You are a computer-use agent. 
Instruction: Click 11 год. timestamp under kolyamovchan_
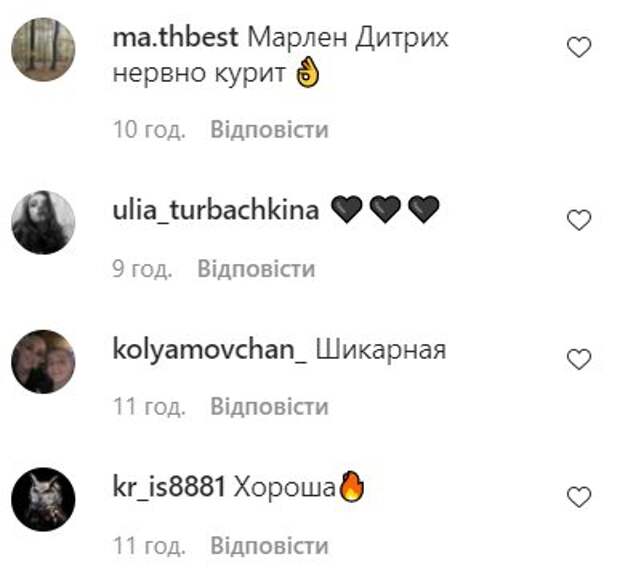[x=149, y=407]
